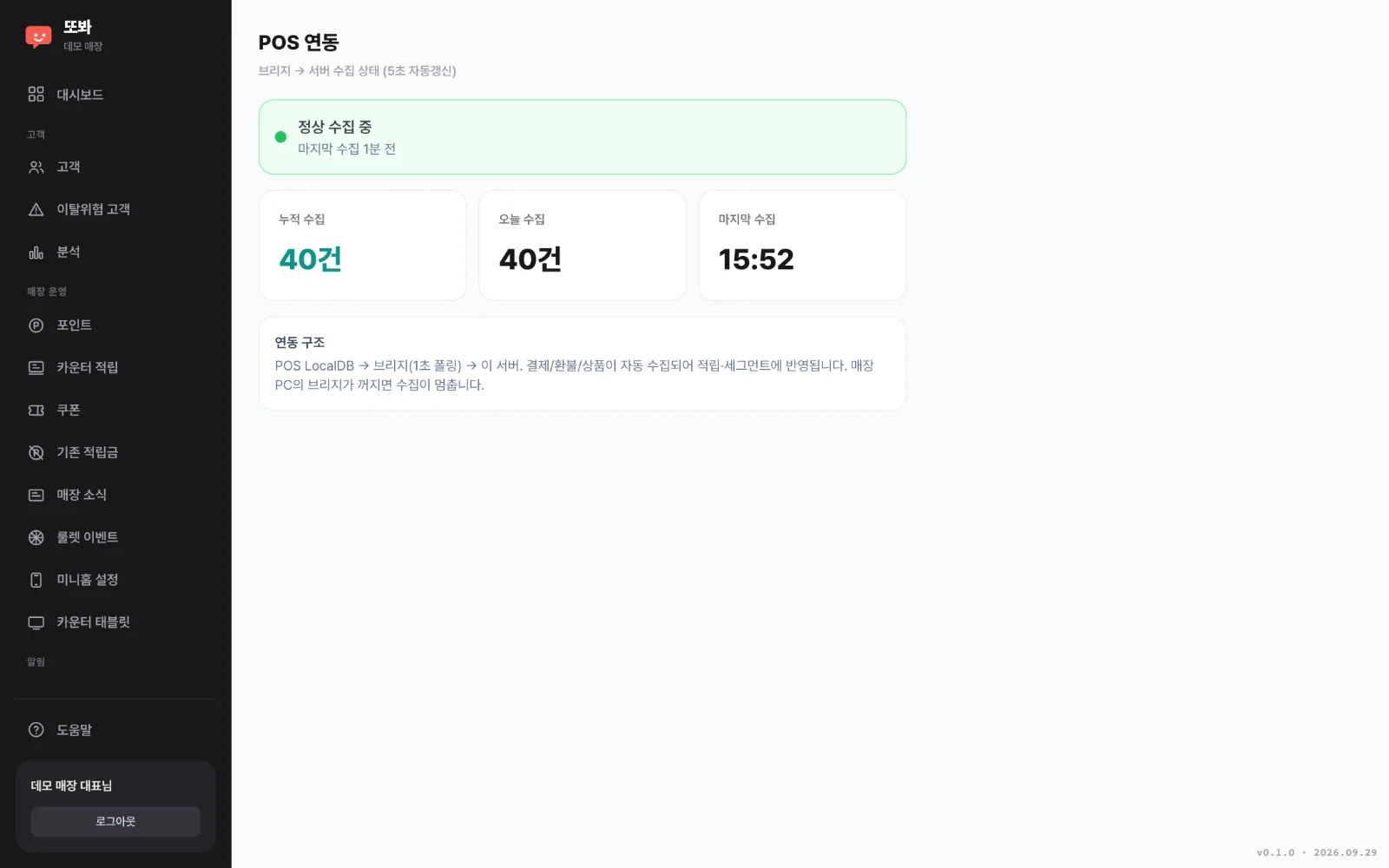Open the 분석 bar chart icon
Viewport: 1389px width, 868px height.
[x=36, y=252]
